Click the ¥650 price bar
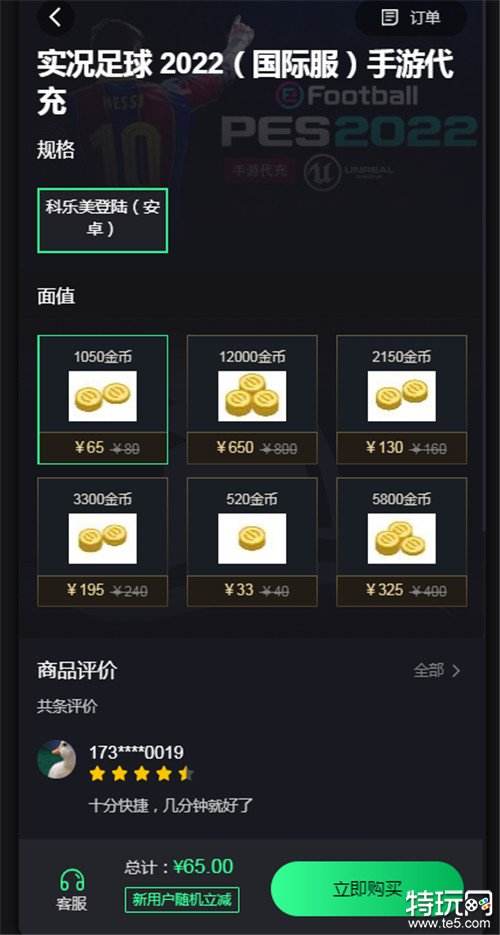The height and width of the screenshot is (935, 500). [252, 448]
